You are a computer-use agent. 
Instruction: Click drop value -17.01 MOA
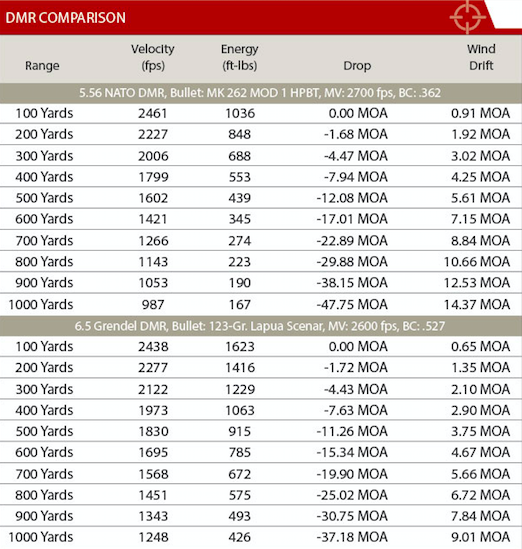point(352,219)
